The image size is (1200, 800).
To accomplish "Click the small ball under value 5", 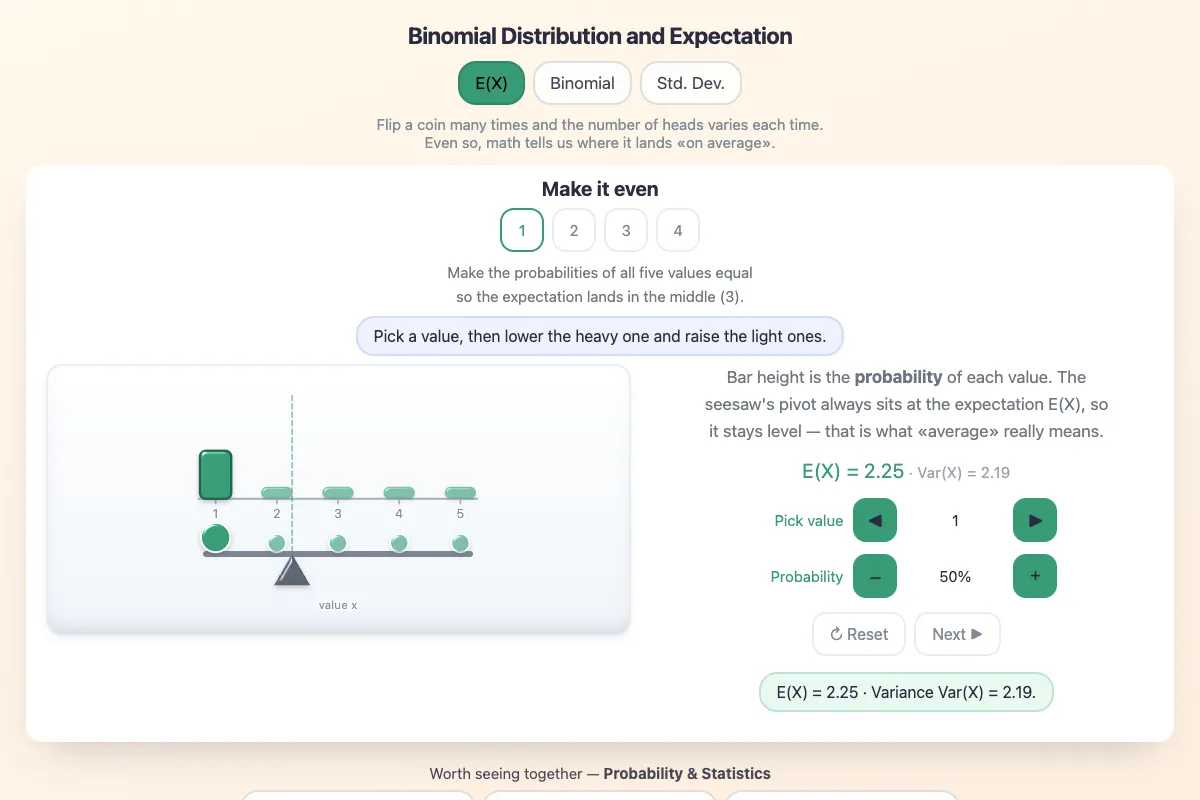I will (460, 543).
